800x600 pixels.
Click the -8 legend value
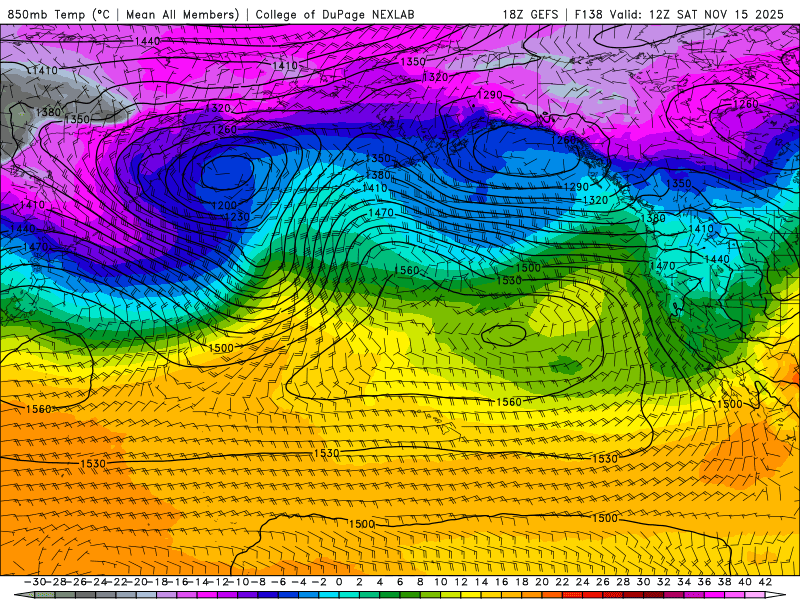(258, 582)
